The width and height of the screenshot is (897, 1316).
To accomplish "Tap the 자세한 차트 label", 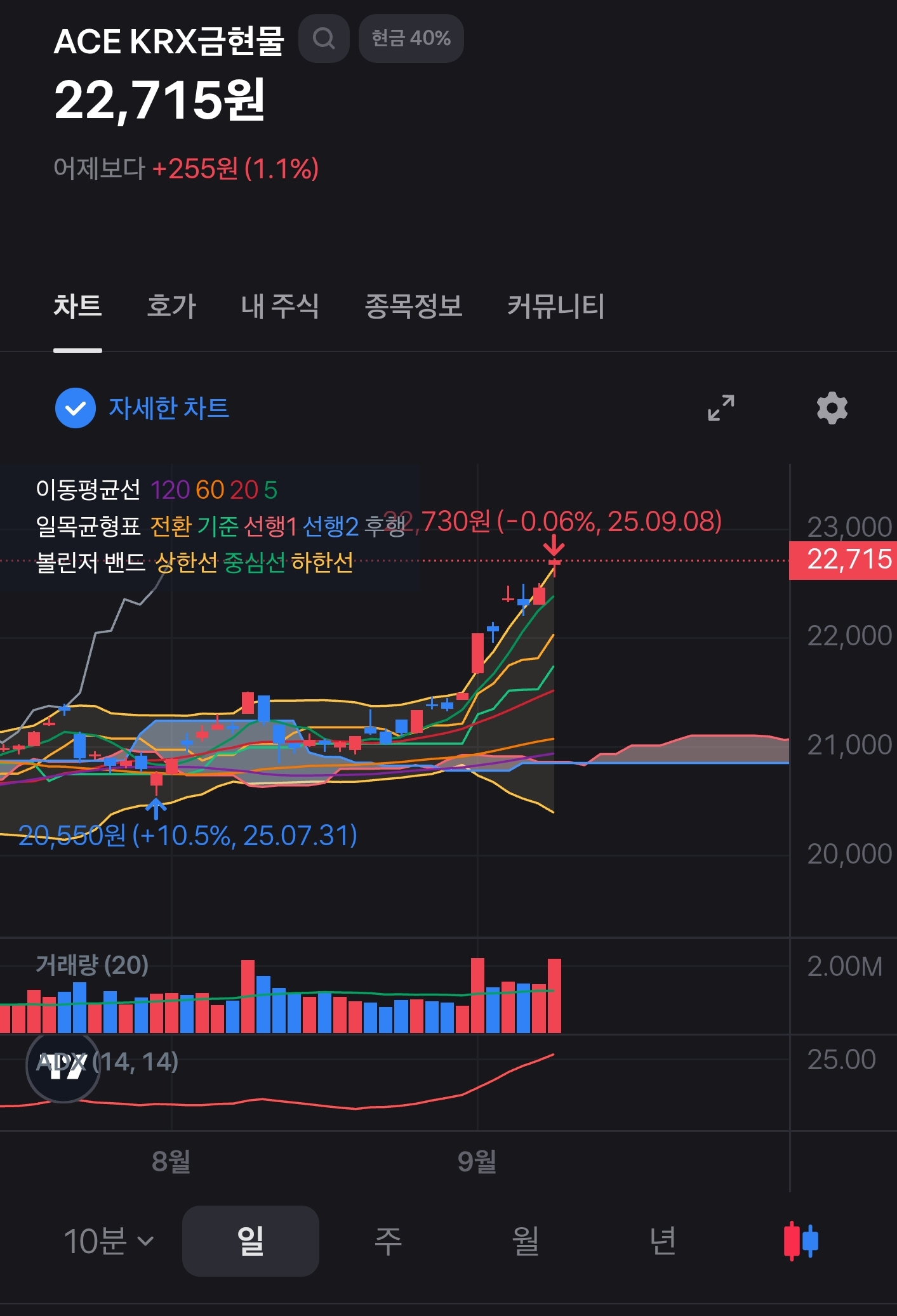I will click(x=169, y=408).
